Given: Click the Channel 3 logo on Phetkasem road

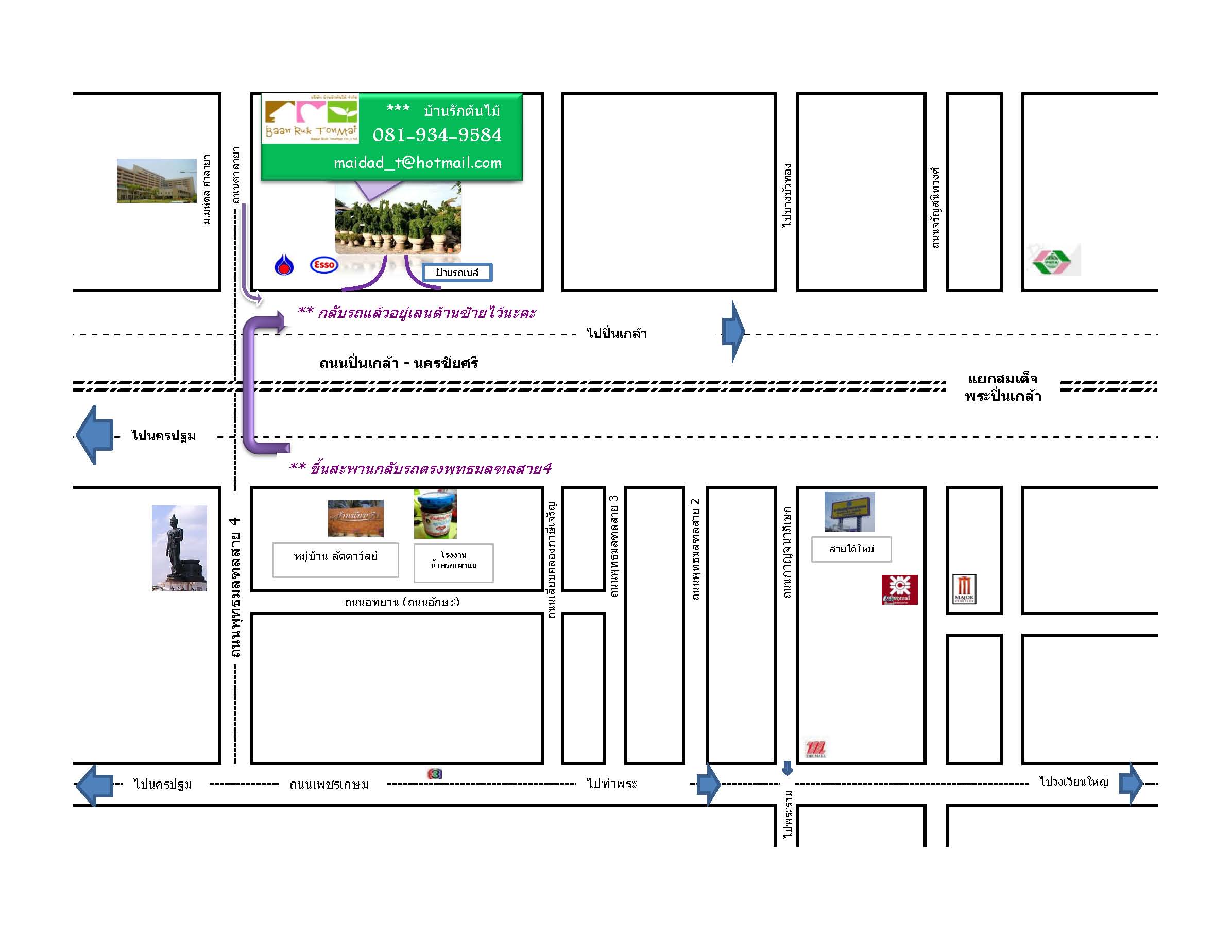Looking at the screenshot, I should pos(434,774).
